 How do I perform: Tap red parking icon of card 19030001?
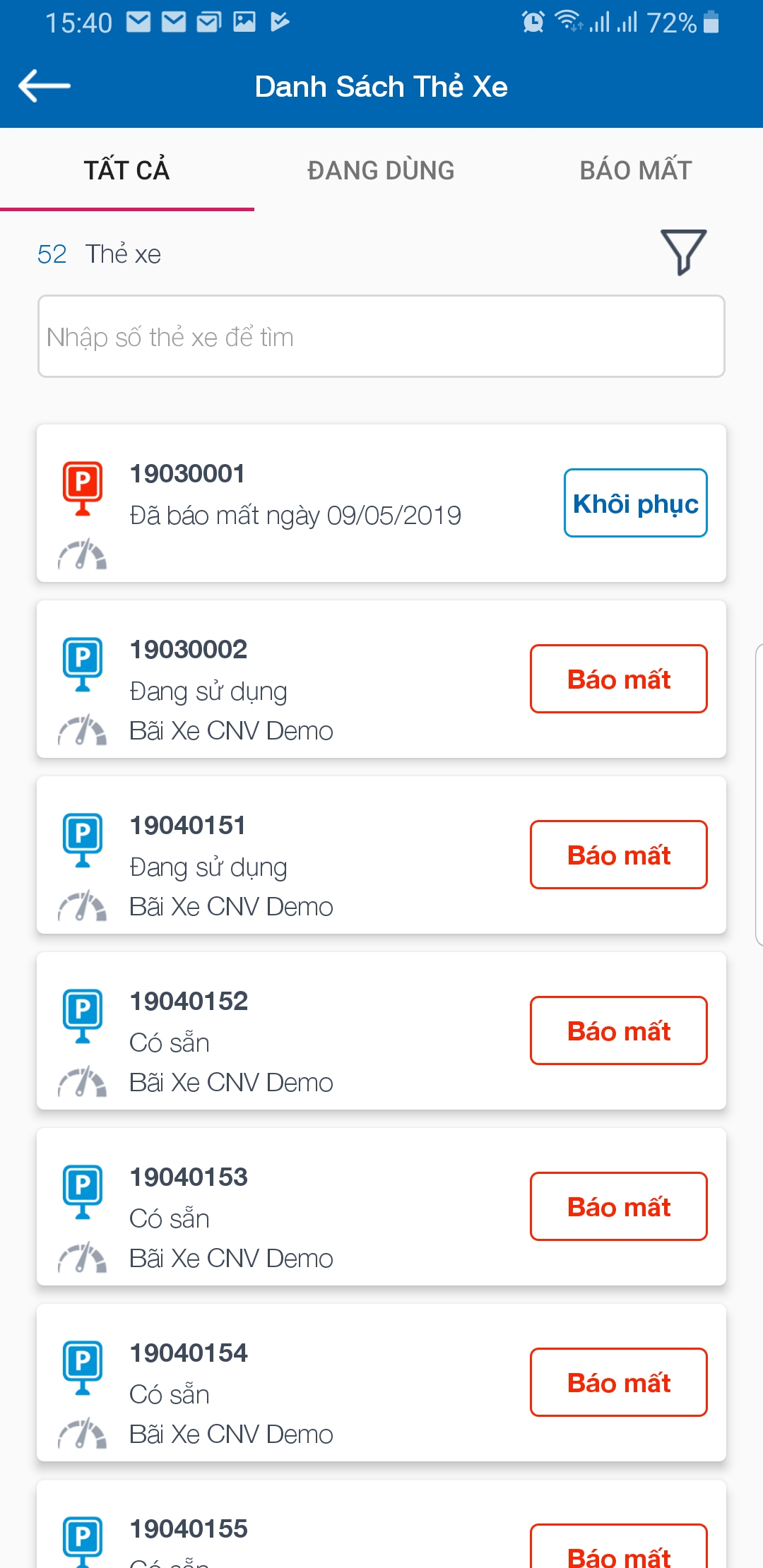pos(83,487)
